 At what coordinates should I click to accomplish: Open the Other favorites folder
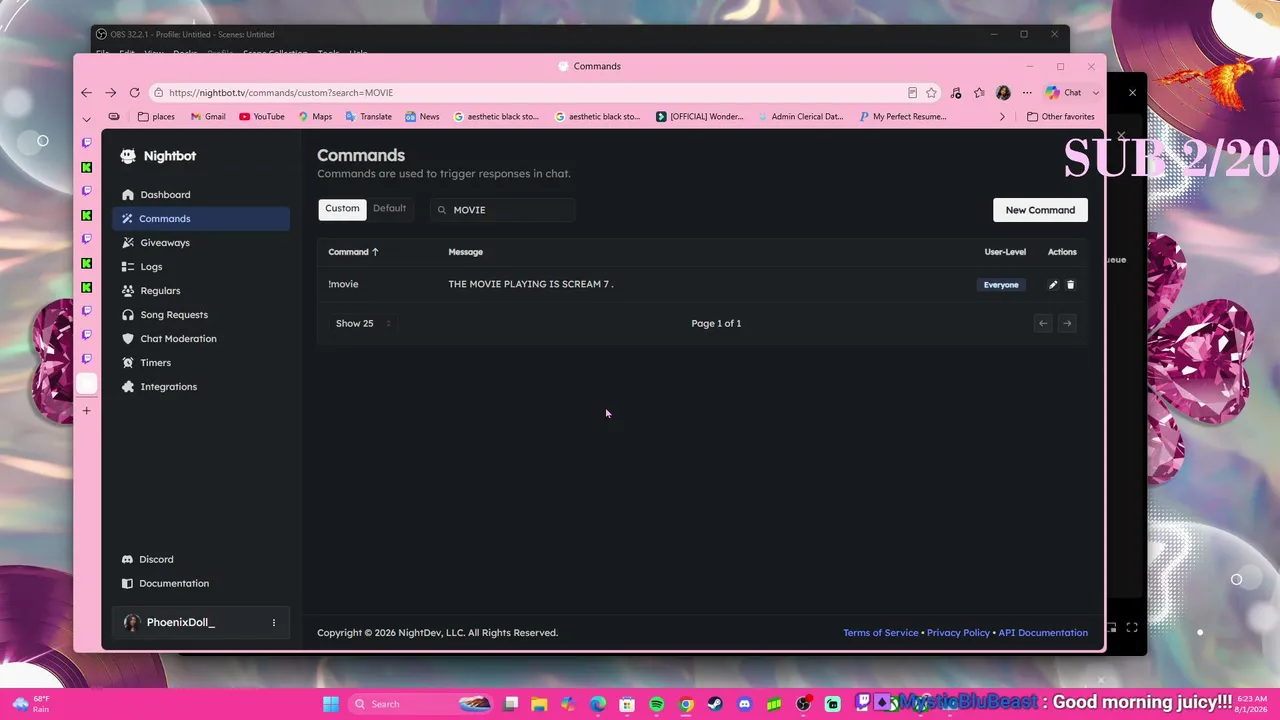point(1061,117)
